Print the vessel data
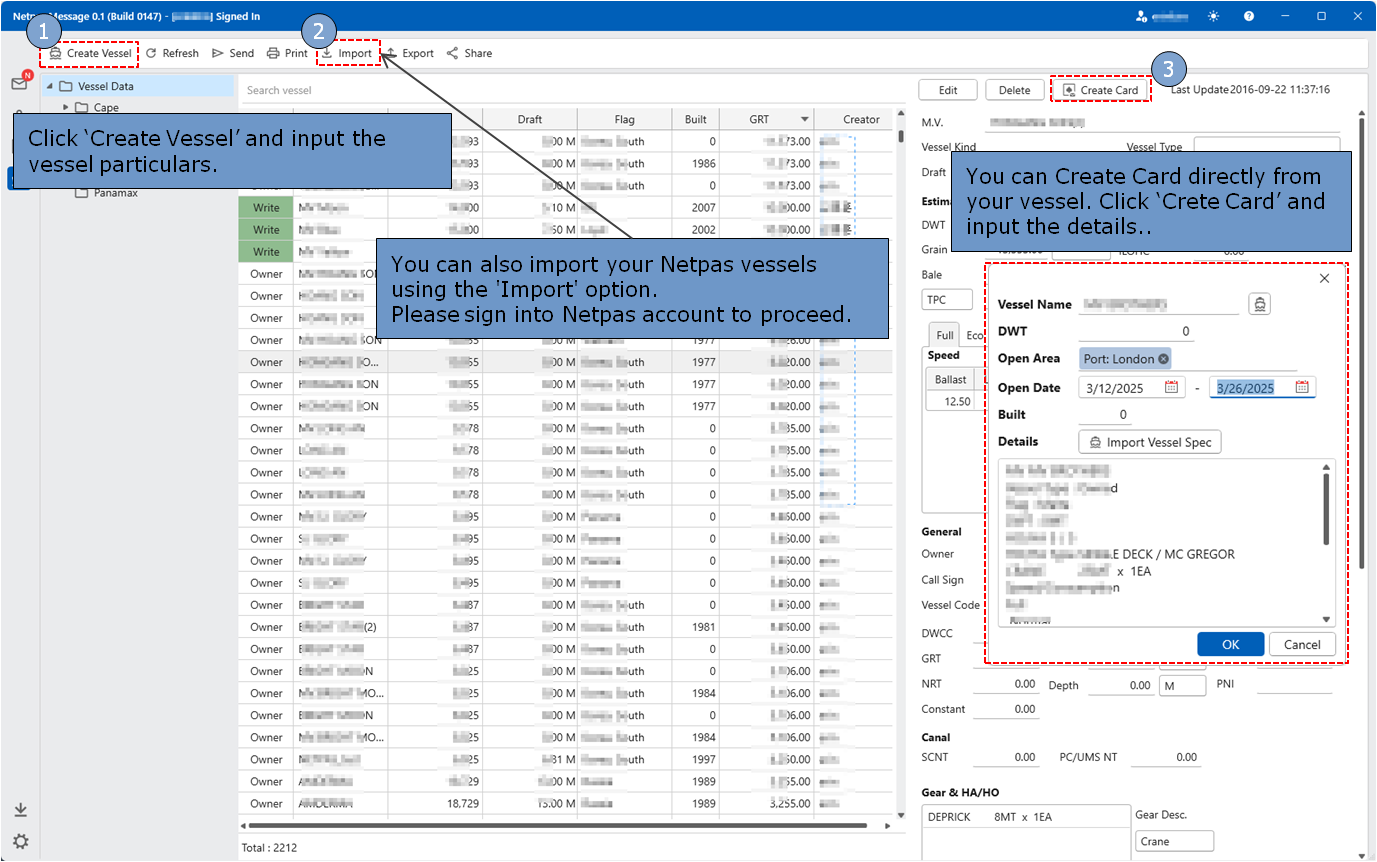1377x862 pixels. (x=287, y=53)
